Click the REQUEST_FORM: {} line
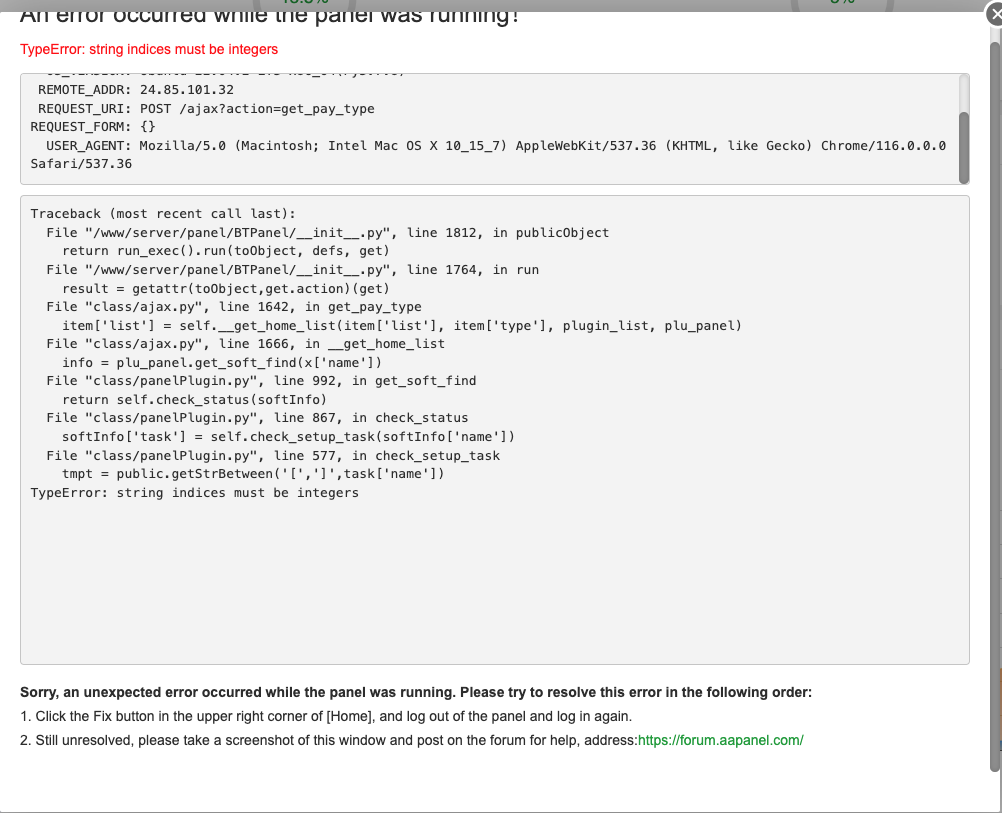Screen dimensions: 1002x813 (x=93, y=127)
